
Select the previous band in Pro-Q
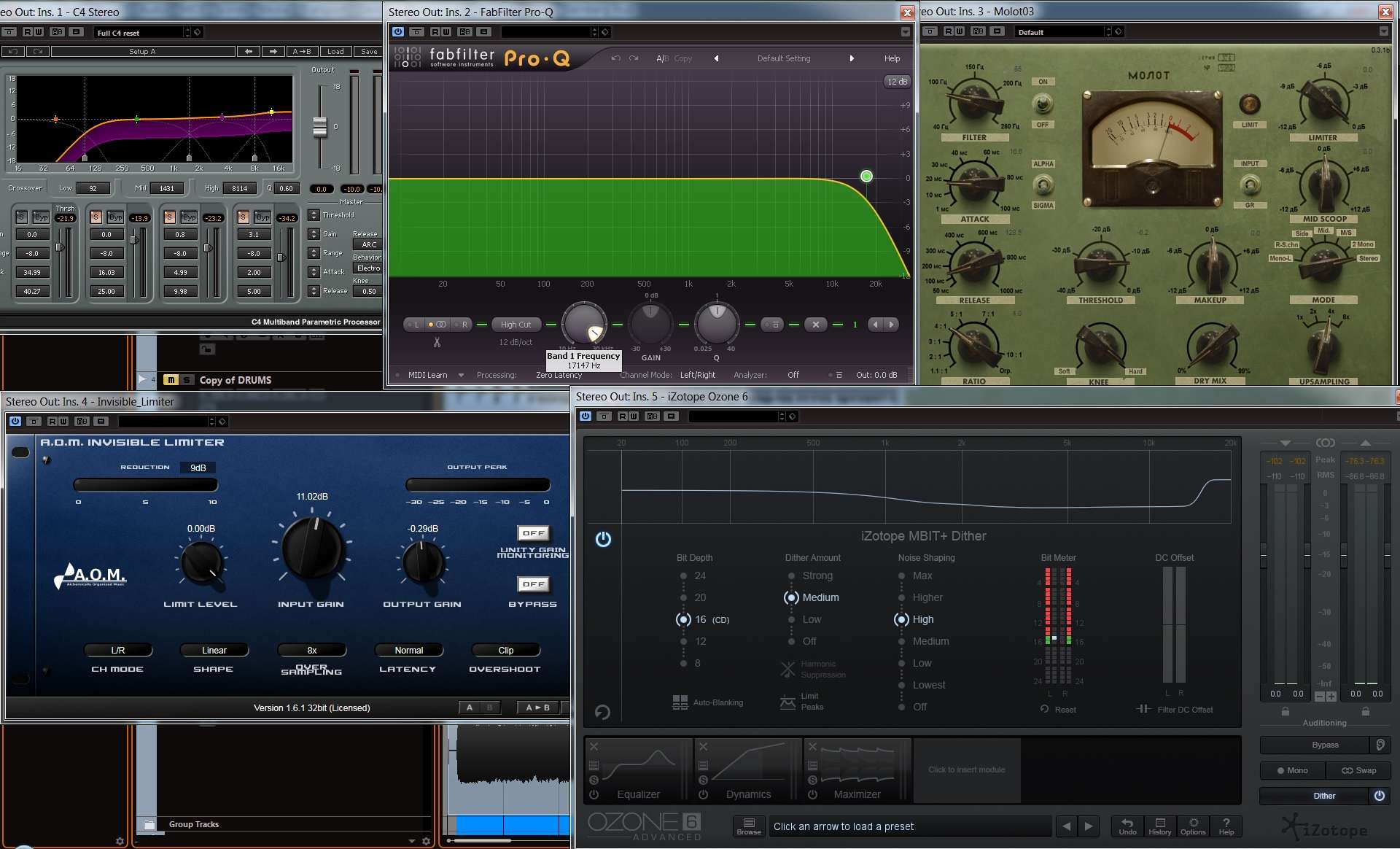875,325
